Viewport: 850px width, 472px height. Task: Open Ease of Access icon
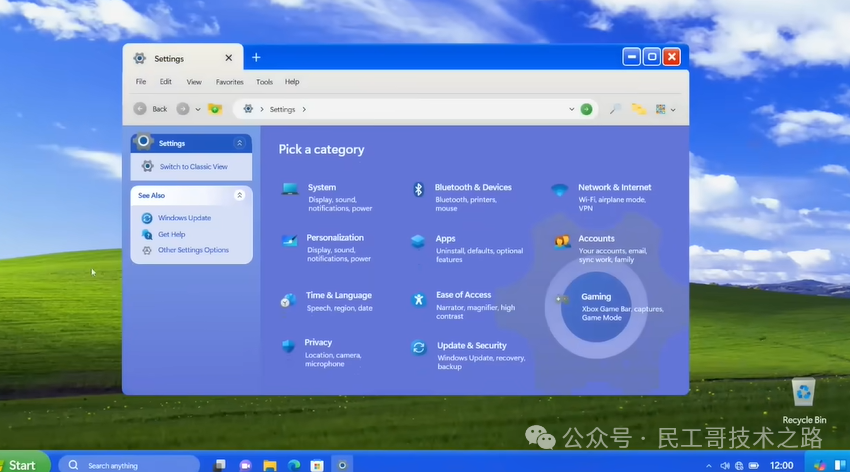coord(418,299)
